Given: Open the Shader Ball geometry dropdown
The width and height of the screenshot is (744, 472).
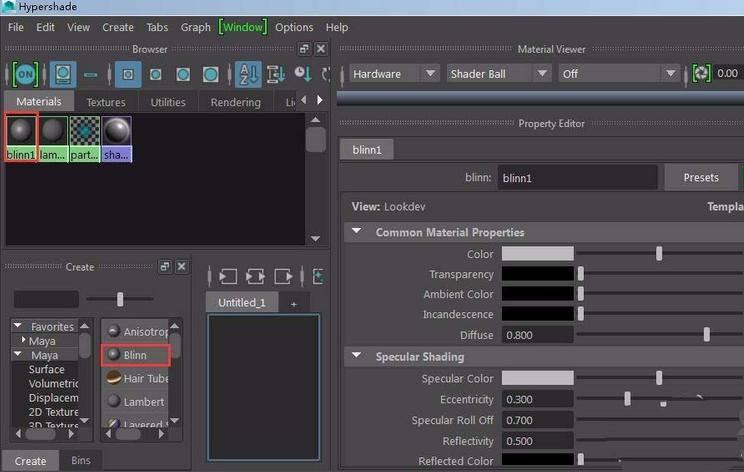Looking at the screenshot, I should [498, 74].
